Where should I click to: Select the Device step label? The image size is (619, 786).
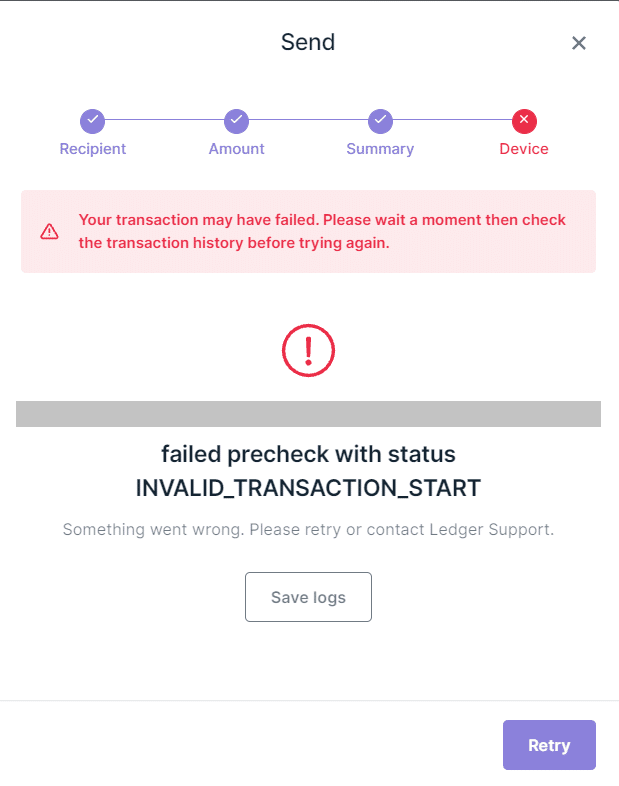click(x=524, y=149)
